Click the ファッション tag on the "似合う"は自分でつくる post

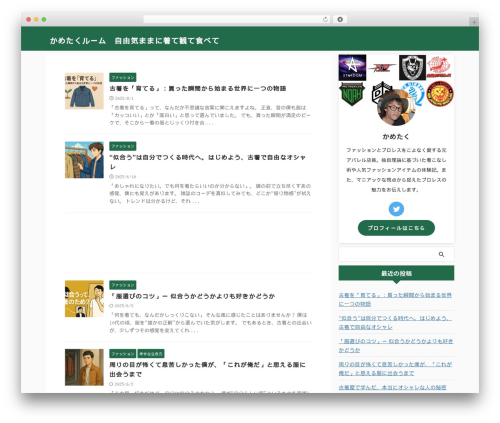[x=123, y=146]
